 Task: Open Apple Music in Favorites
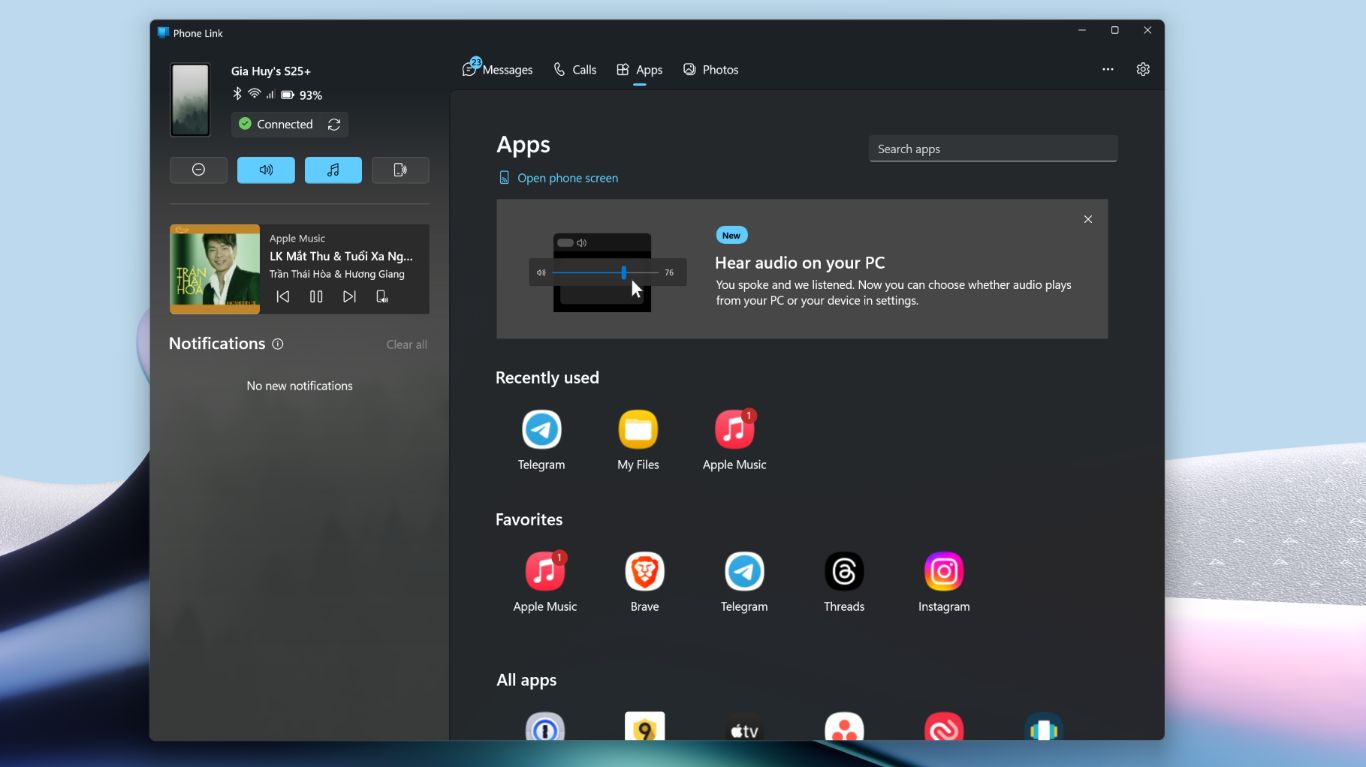pos(544,572)
